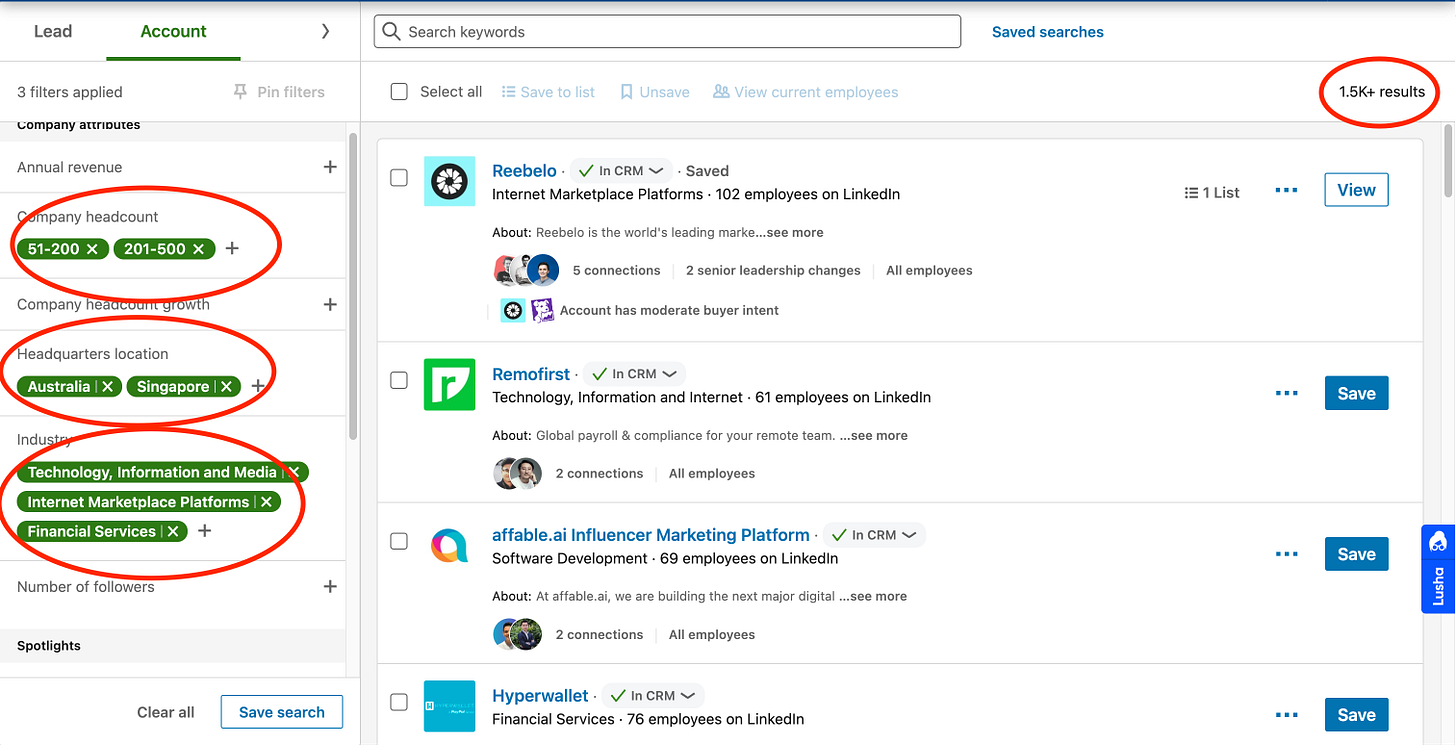Click the search magnifier icon
The height and width of the screenshot is (746, 1456).
coord(392,32)
